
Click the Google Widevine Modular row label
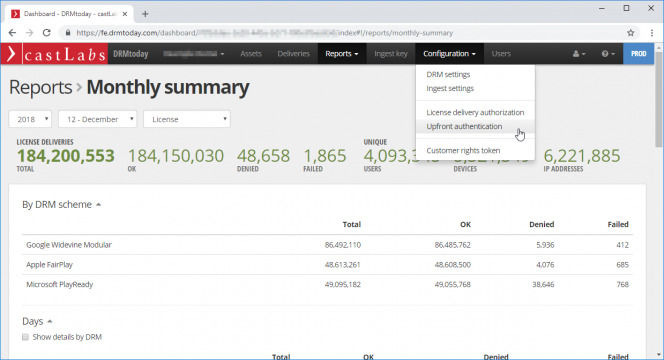tap(69, 245)
